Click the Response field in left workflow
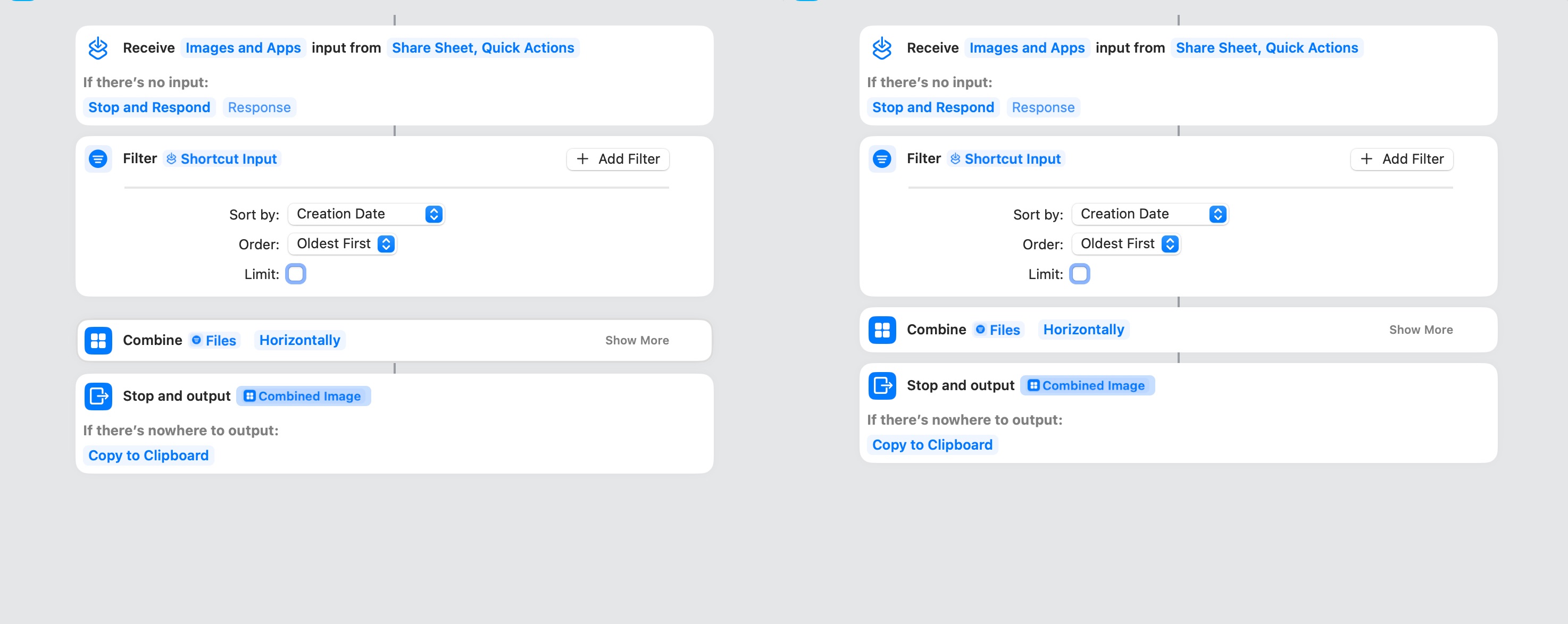 tap(260, 107)
